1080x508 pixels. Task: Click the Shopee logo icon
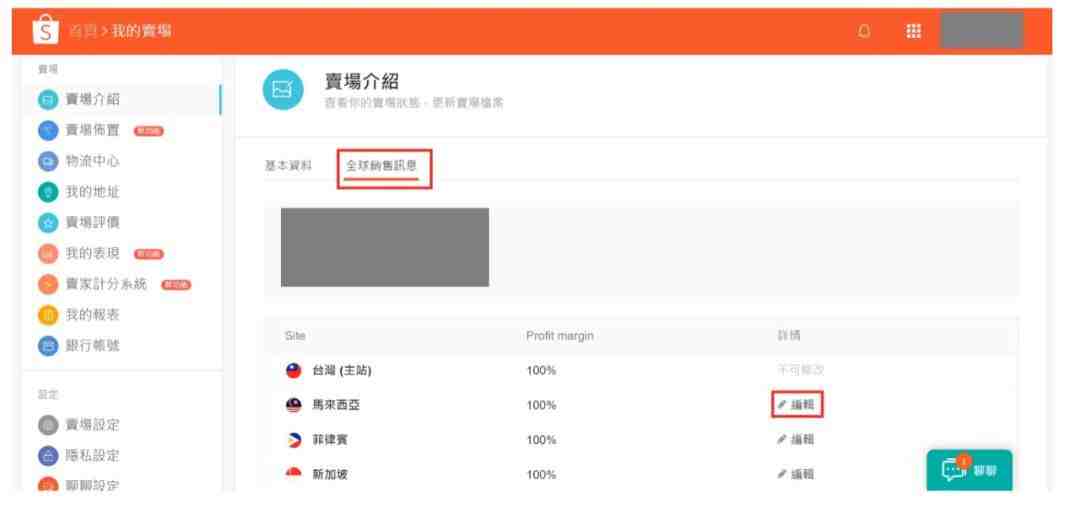(x=45, y=31)
